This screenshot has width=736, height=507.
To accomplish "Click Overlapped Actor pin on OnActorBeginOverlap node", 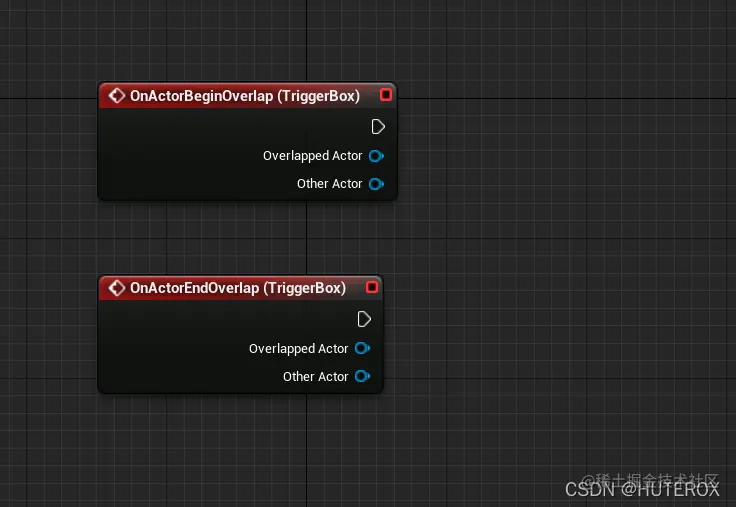I will tap(376, 156).
